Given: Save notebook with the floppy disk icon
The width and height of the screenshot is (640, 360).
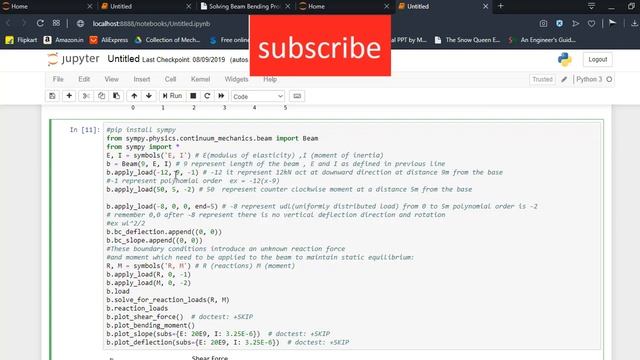Looking at the screenshot, I should click(52, 96).
